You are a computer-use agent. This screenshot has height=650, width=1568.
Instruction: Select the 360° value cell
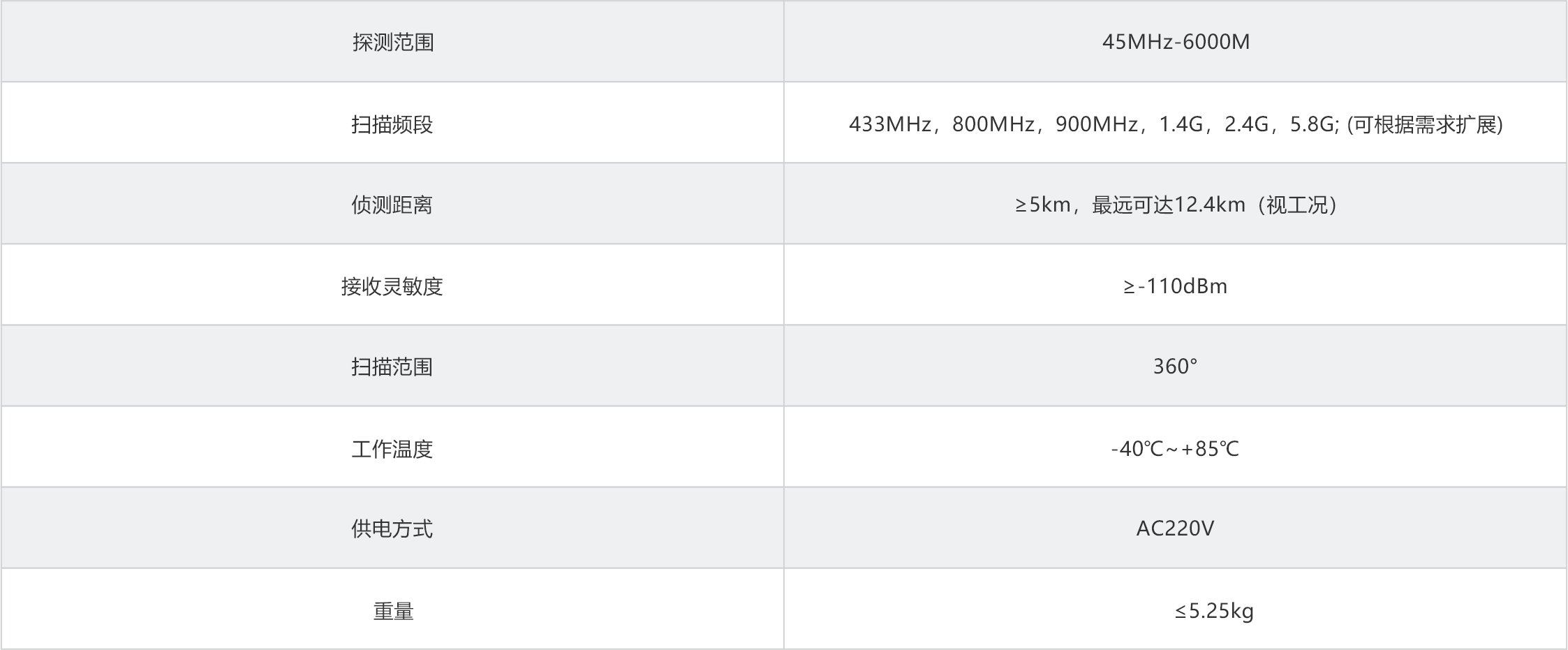1176,367
